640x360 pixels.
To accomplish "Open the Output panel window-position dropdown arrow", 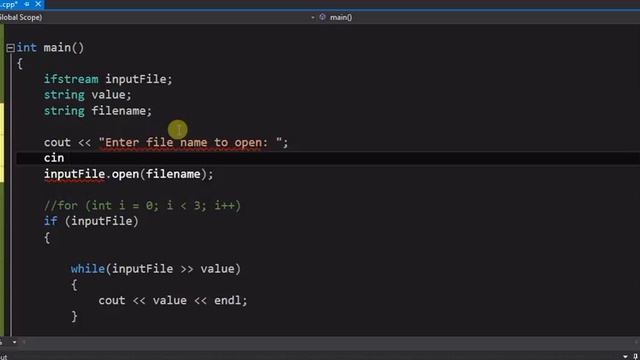I will (x=625, y=357).
